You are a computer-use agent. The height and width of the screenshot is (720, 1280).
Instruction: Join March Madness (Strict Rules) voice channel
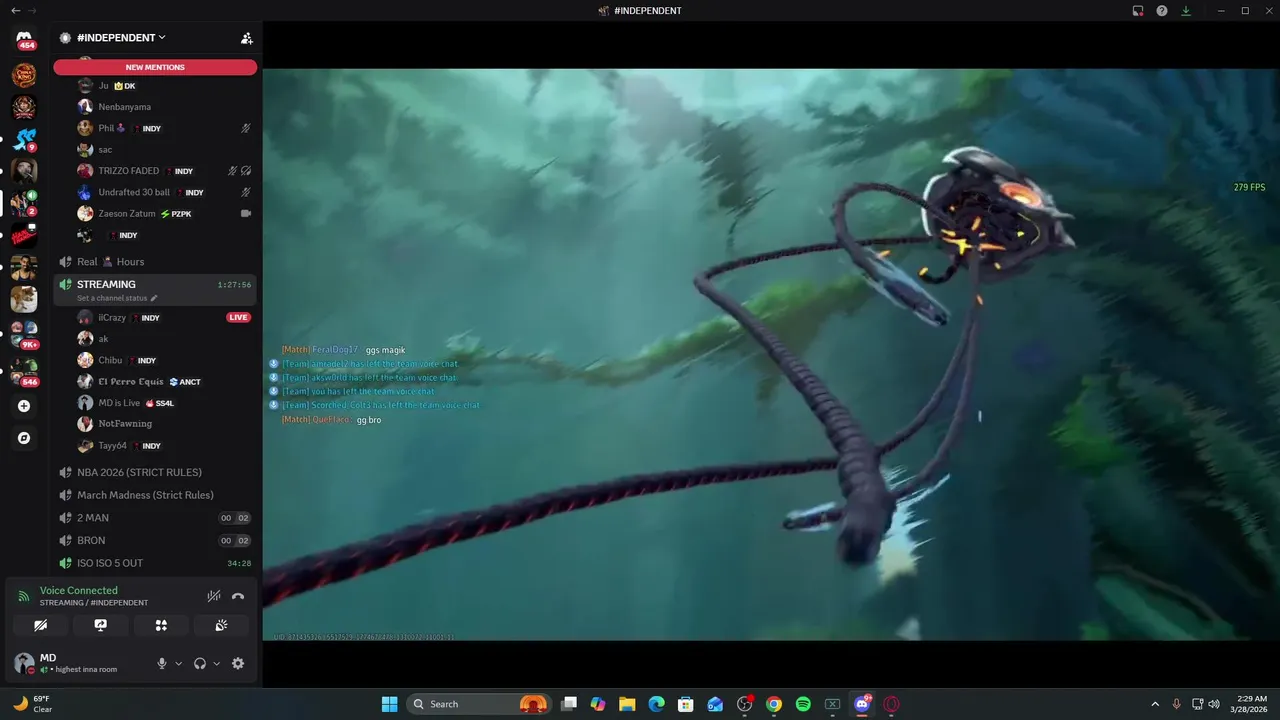pos(155,495)
